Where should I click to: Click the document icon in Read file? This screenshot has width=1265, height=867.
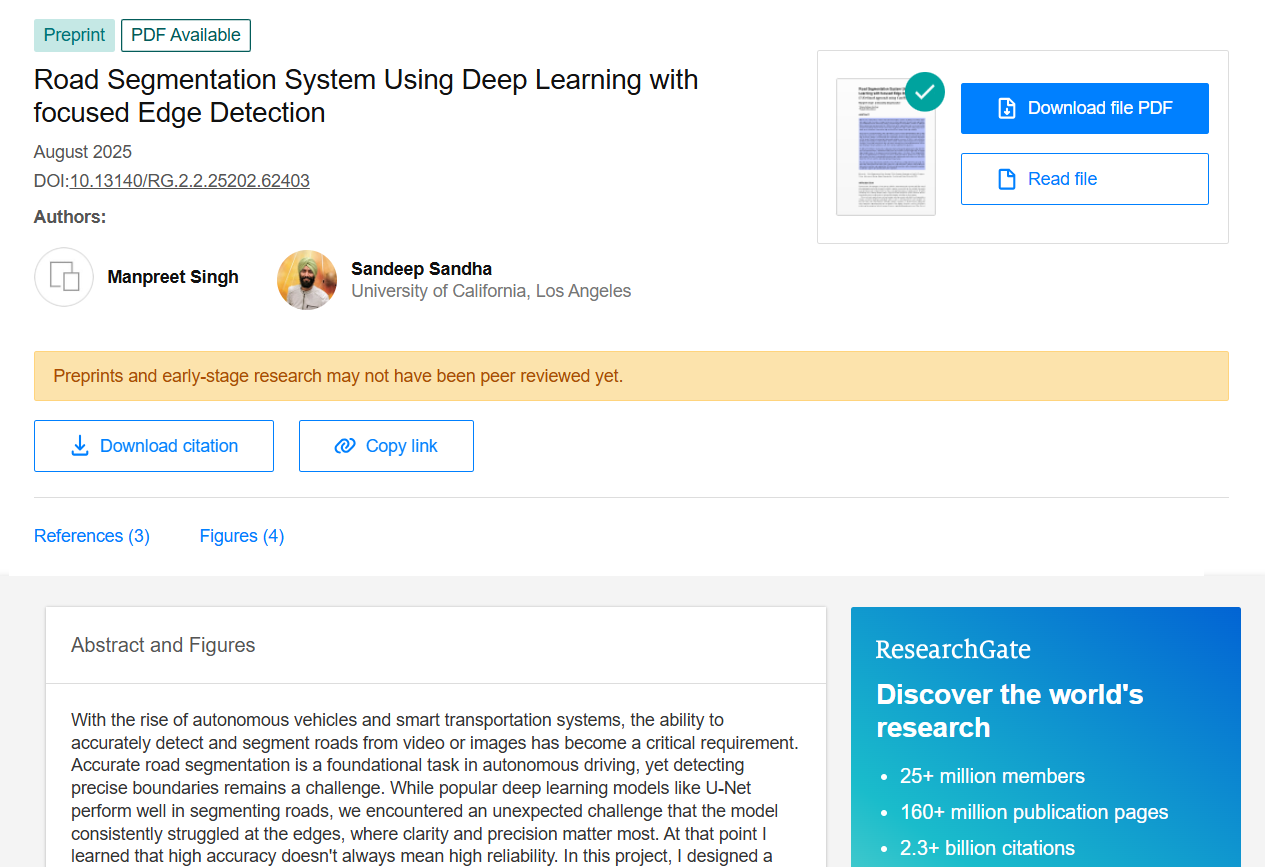point(1007,179)
